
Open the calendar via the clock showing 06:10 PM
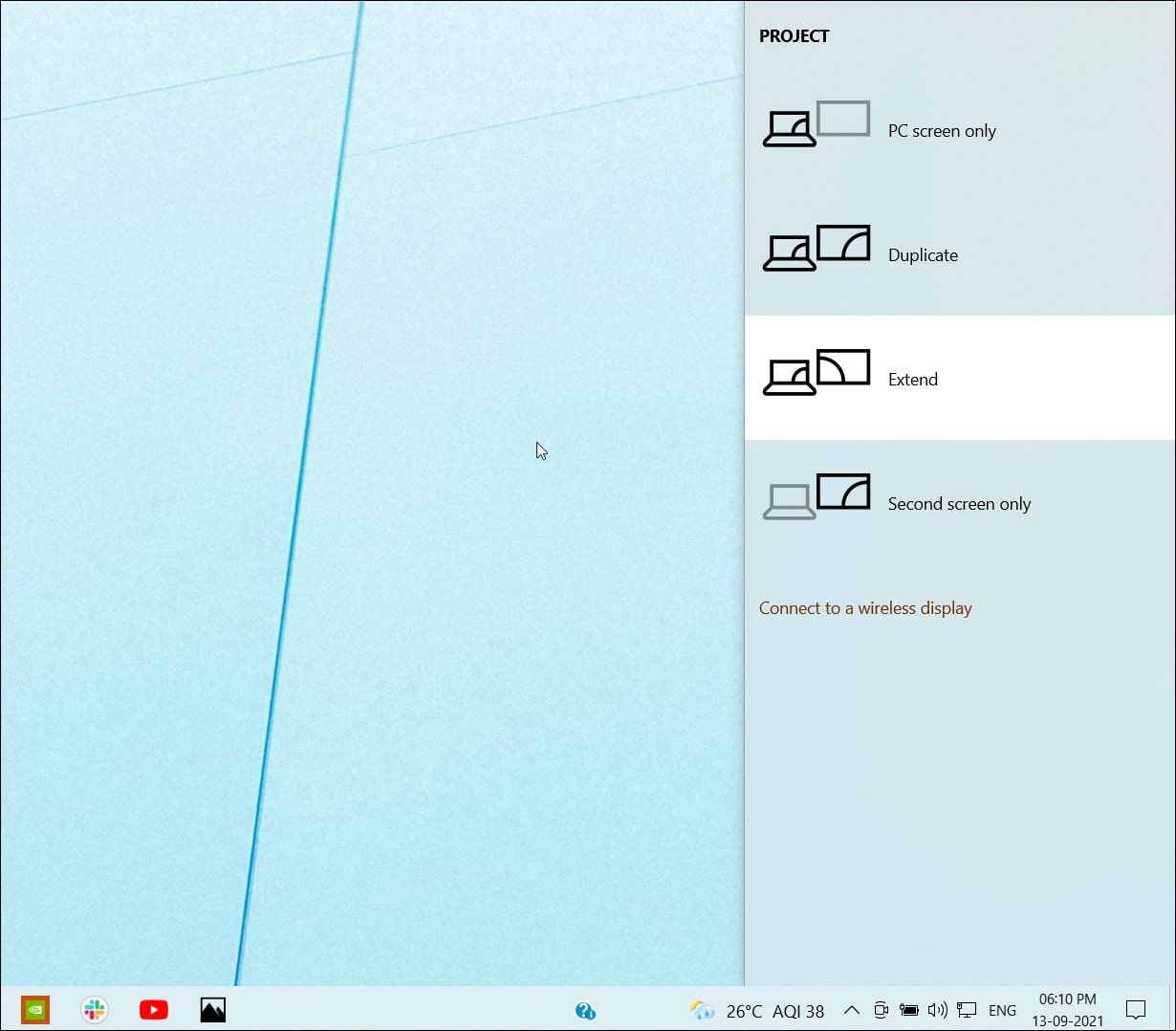1067,1010
